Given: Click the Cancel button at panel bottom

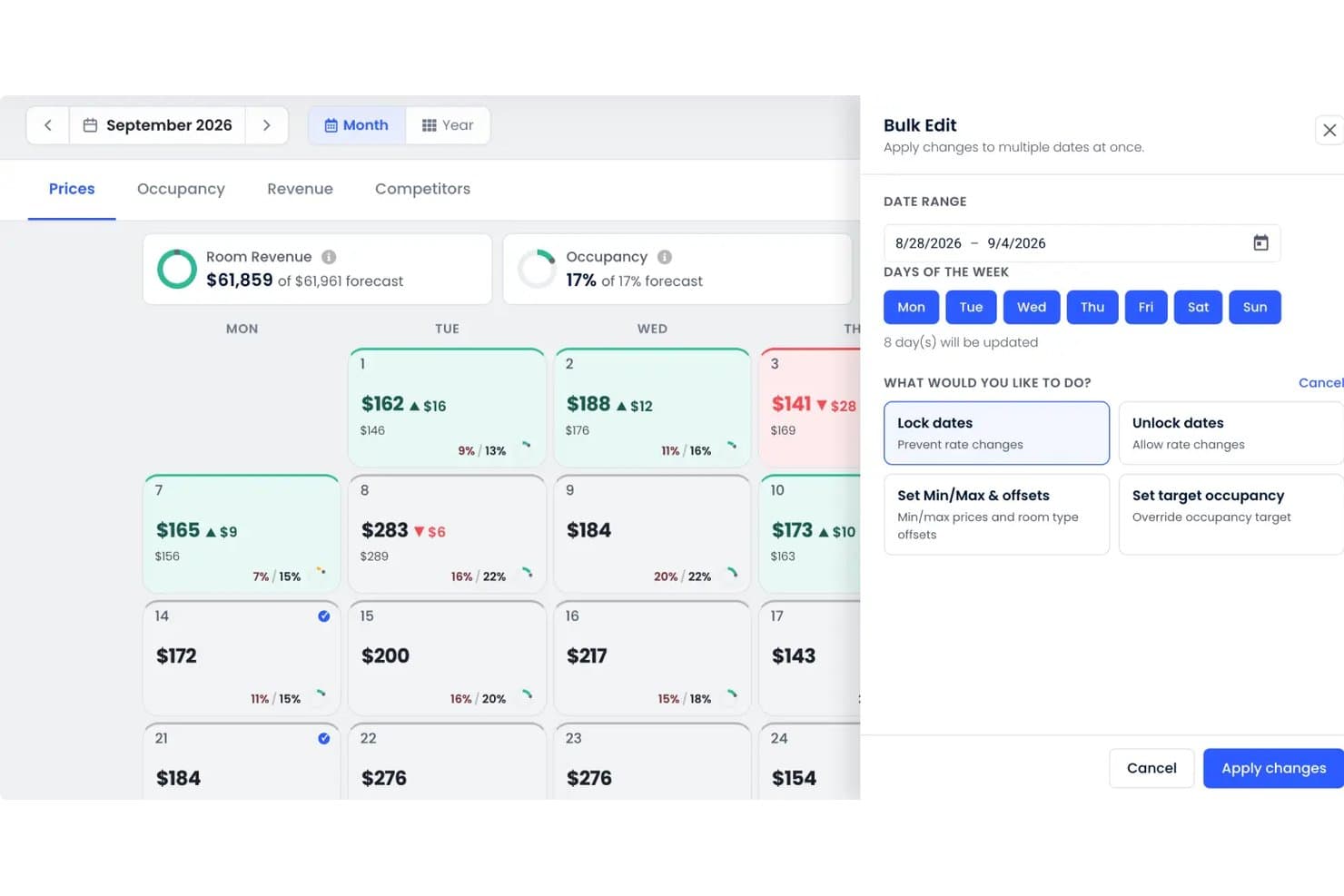Looking at the screenshot, I should [1151, 768].
